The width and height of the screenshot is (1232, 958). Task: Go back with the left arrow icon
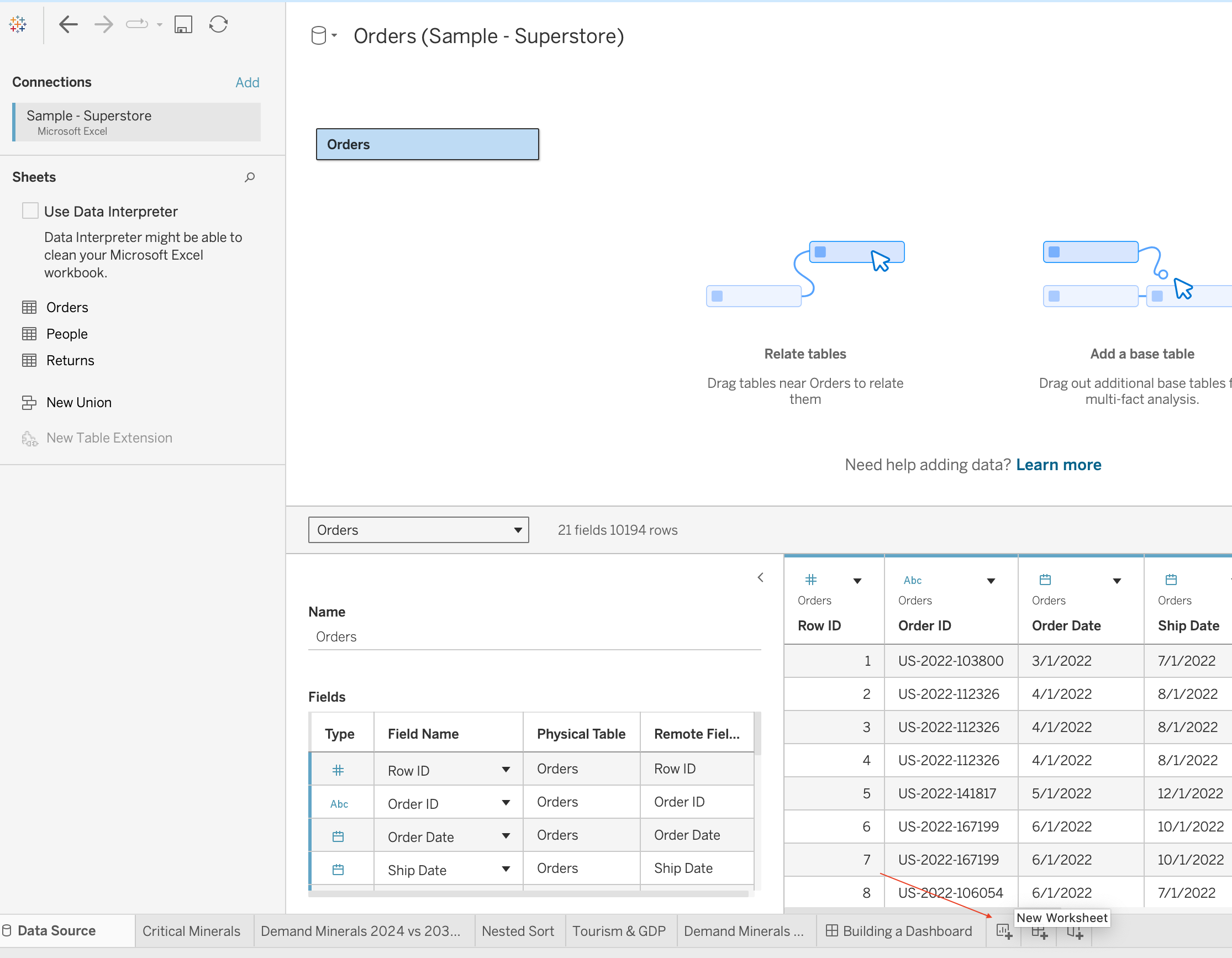point(69,24)
